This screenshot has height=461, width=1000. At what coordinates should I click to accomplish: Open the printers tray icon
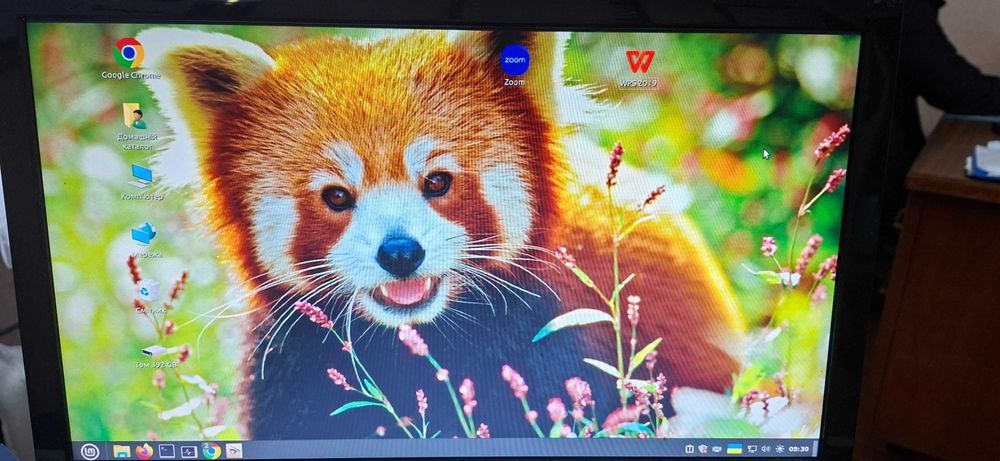coord(717,449)
